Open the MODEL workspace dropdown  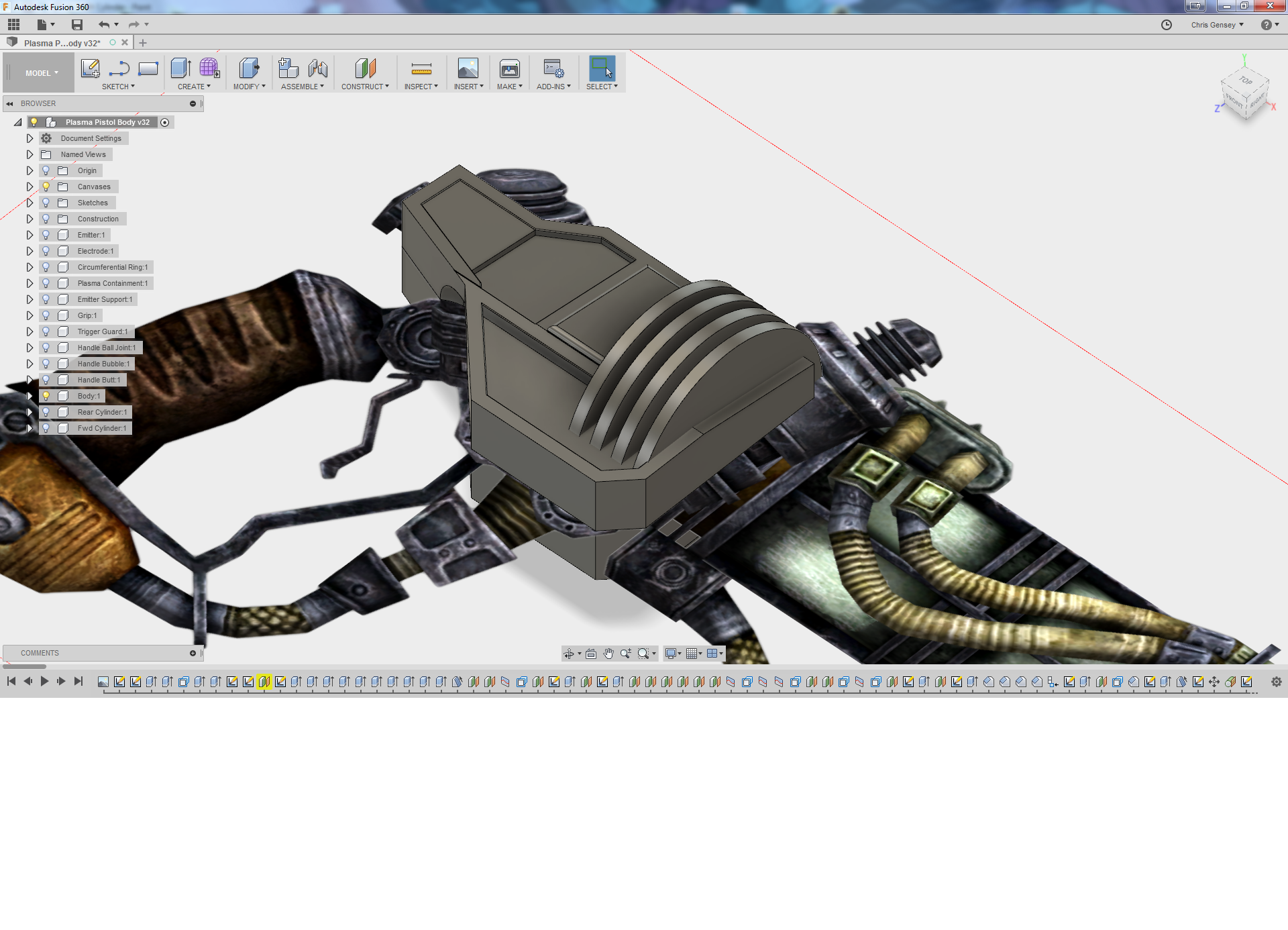42,73
